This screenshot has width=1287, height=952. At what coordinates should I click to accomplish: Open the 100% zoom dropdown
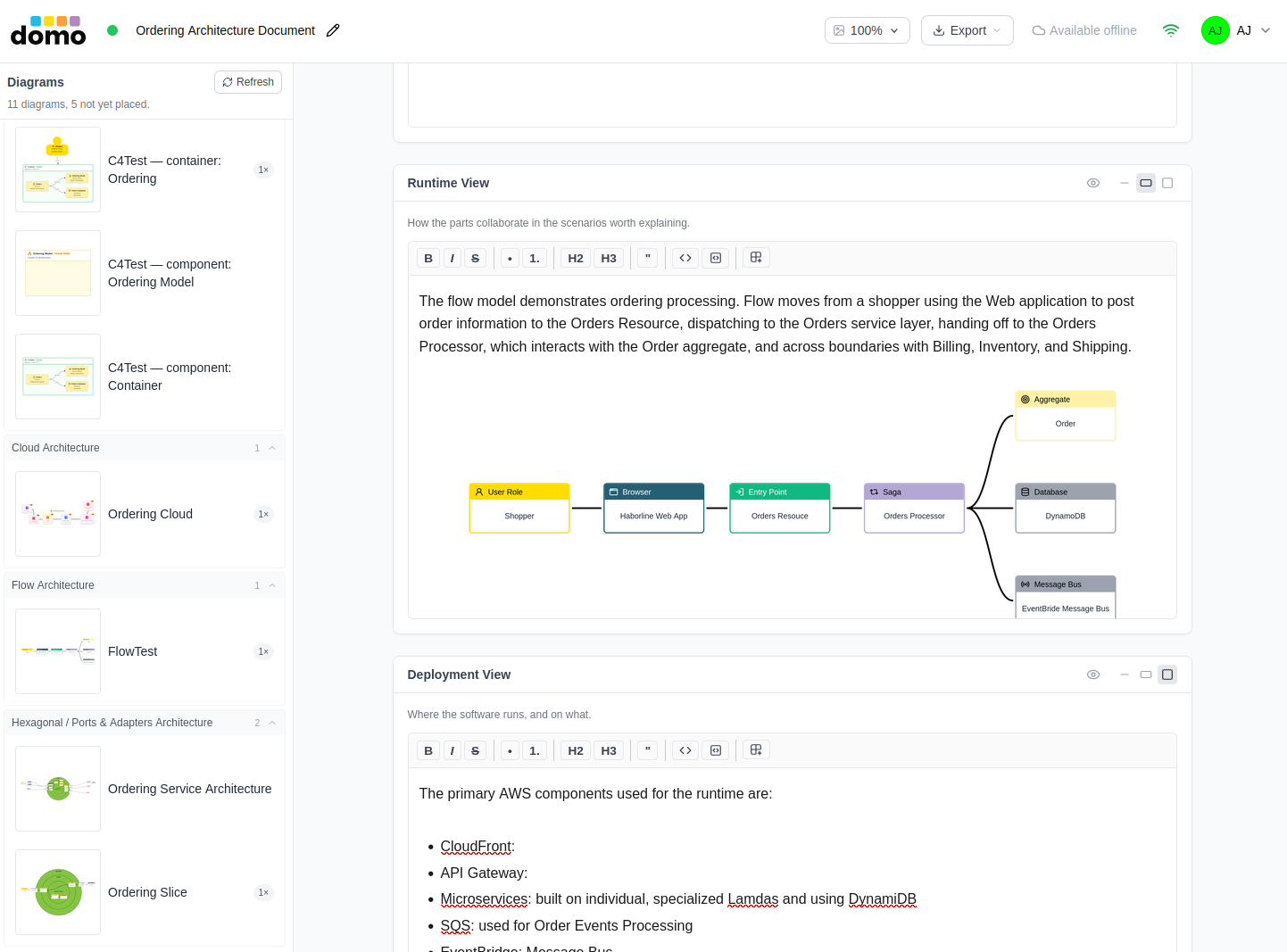click(x=868, y=30)
